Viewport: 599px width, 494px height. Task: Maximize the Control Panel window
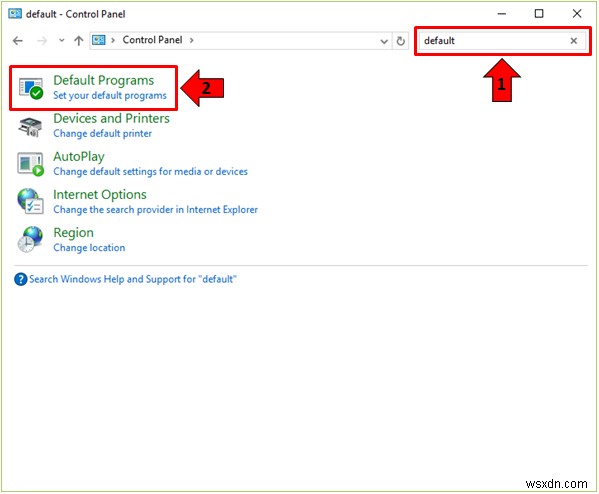[x=539, y=14]
